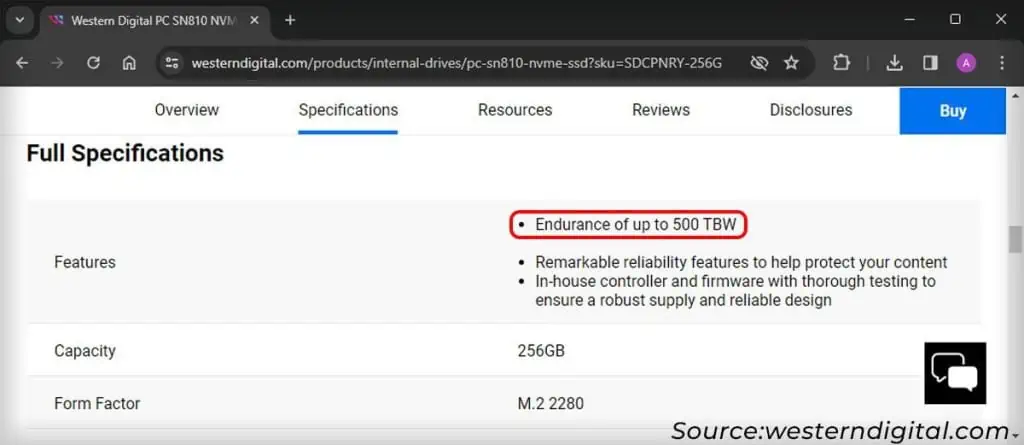Maximize the browser window
Screen dimensions: 1024x445
click(955, 20)
